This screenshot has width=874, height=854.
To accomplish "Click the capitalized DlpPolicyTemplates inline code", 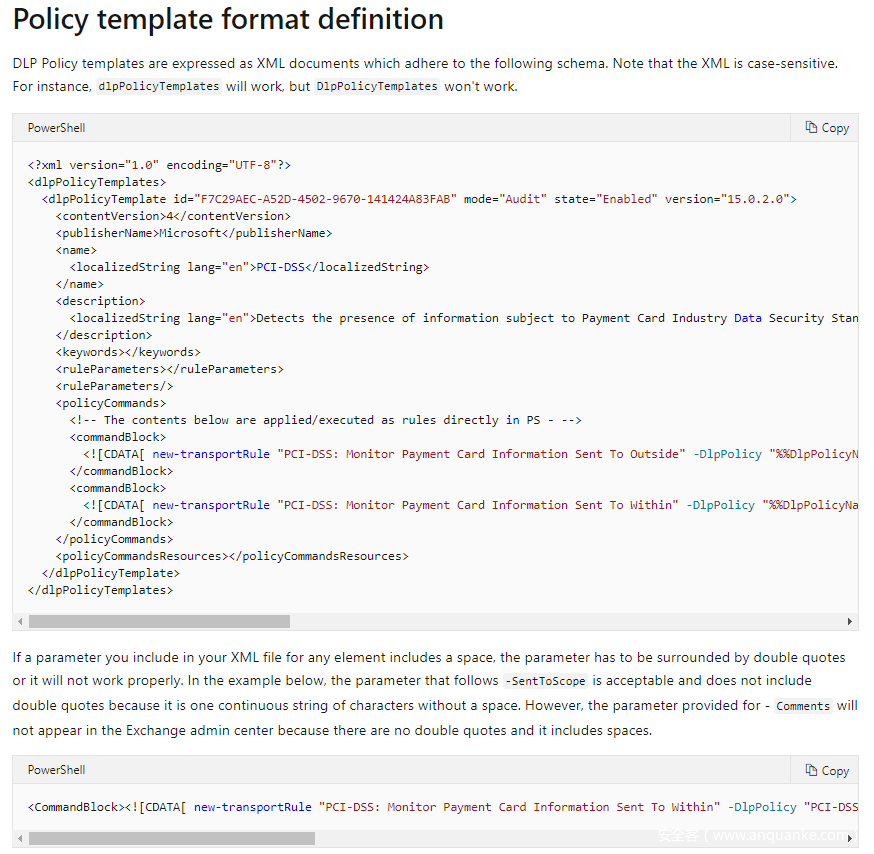I will click(x=377, y=87).
